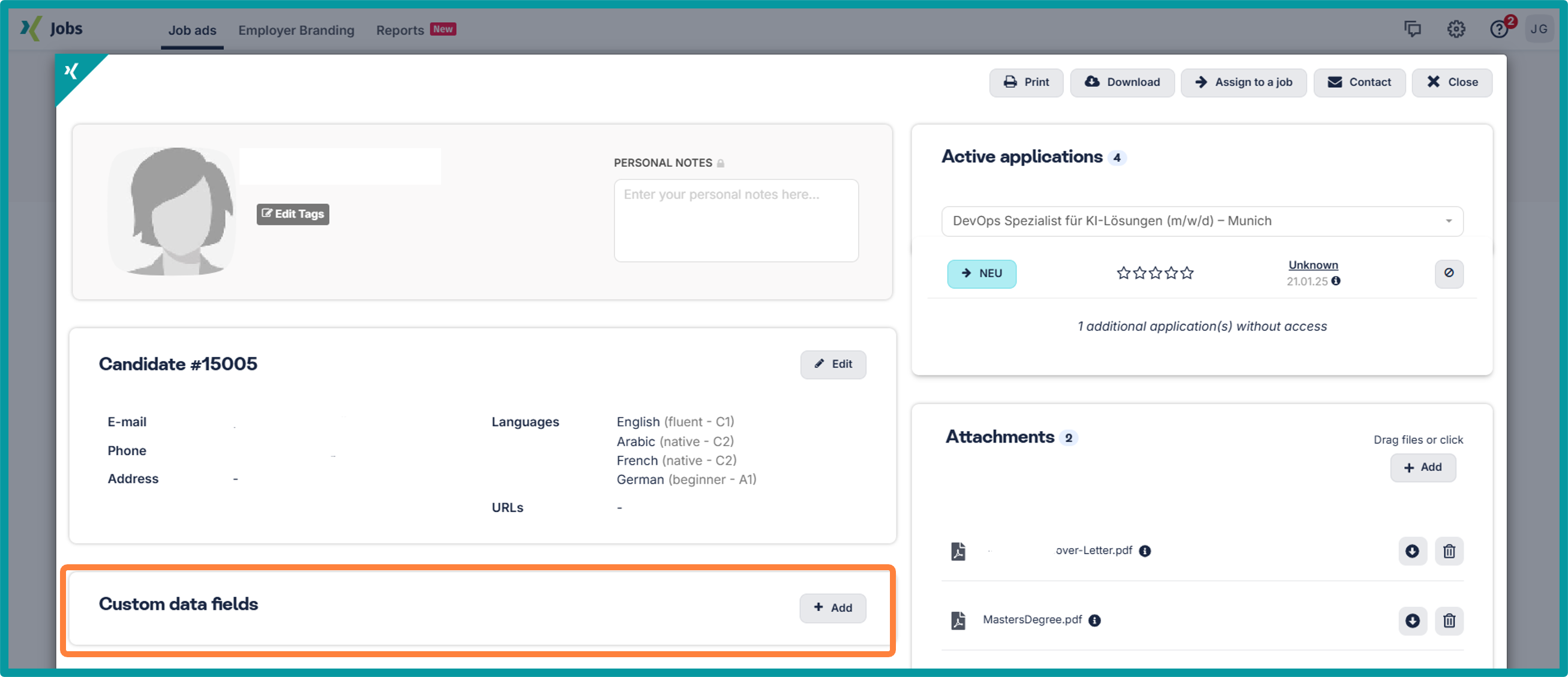Open the Reports section marked New
Screen dimensions: 1568x677
pyautogui.click(x=400, y=30)
